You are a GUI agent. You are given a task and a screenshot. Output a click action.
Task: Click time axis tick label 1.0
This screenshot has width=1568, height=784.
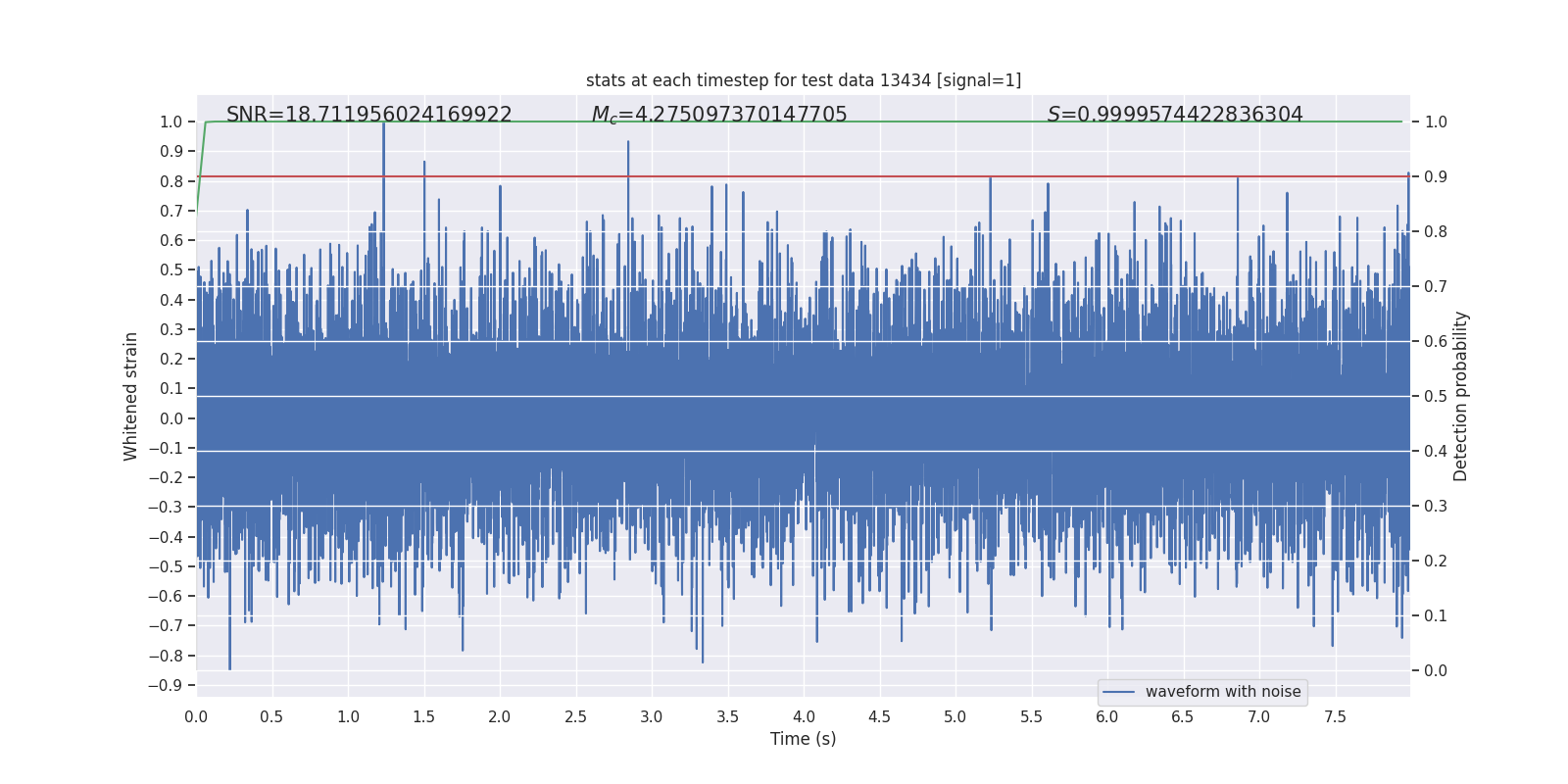pos(348,716)
